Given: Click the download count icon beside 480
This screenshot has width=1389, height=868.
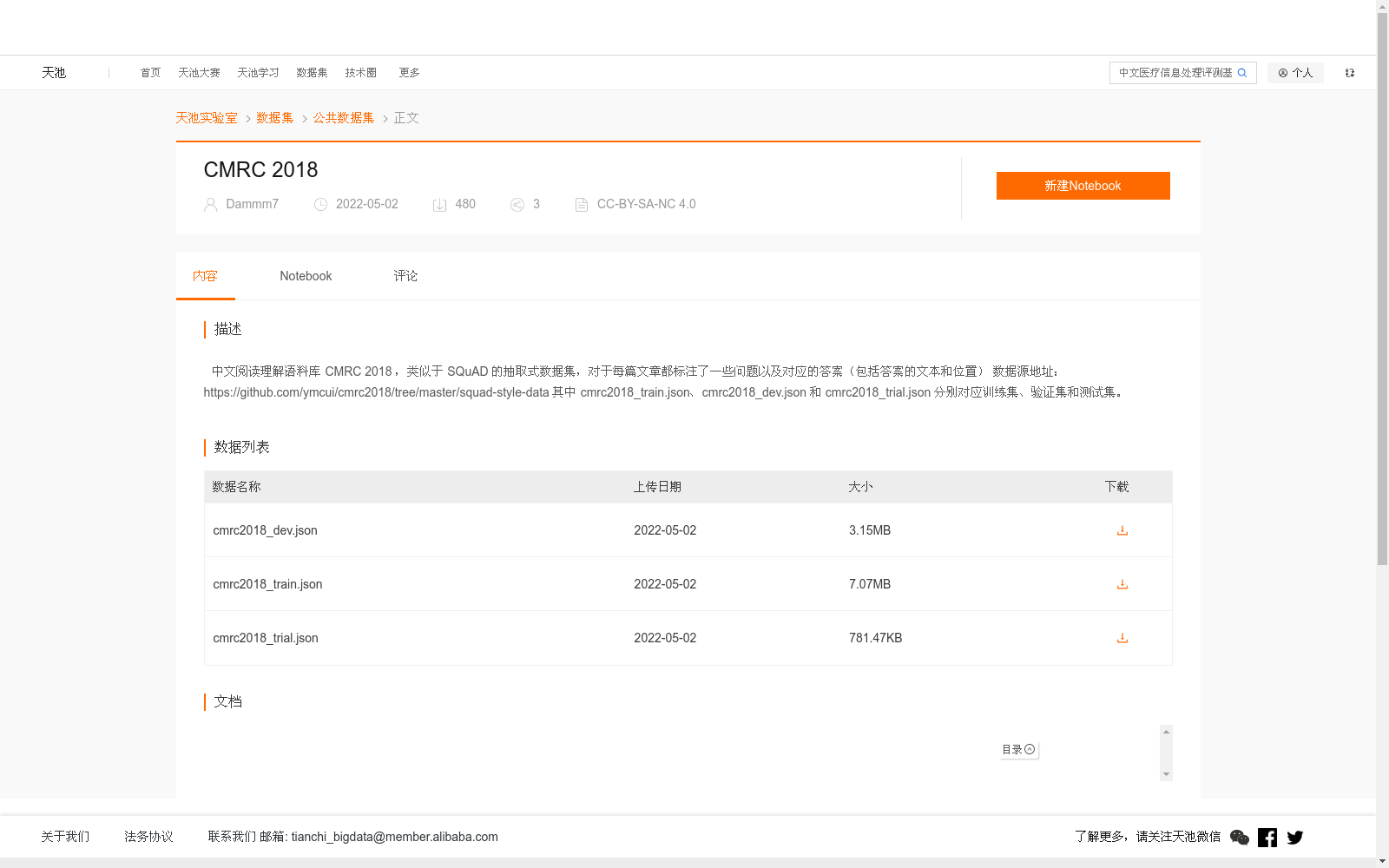Looking at the screenshot, I should (x=439, y=205).
